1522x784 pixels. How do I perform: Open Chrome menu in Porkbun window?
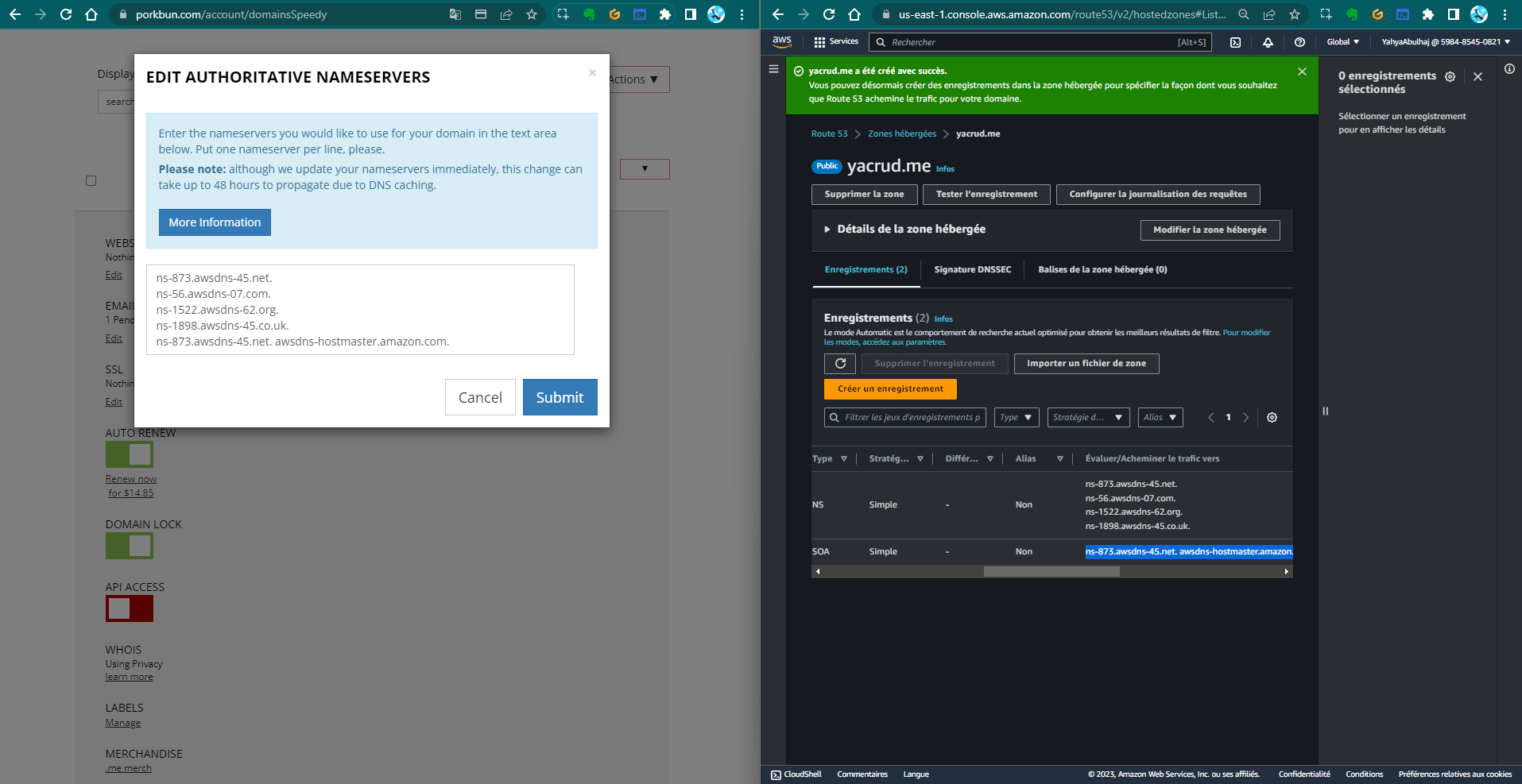click(x=742, y=14)
